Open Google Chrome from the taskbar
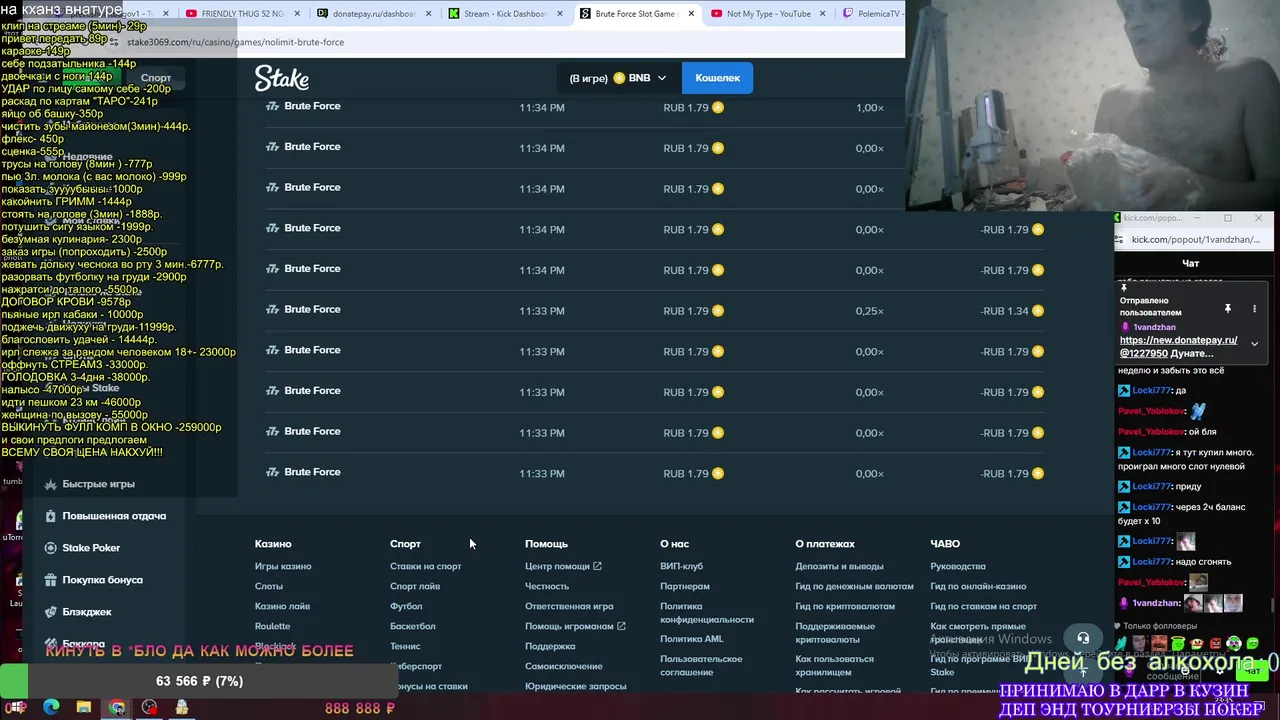Image resolution: width=1280 pixels, height=720 pixels. 117,707
